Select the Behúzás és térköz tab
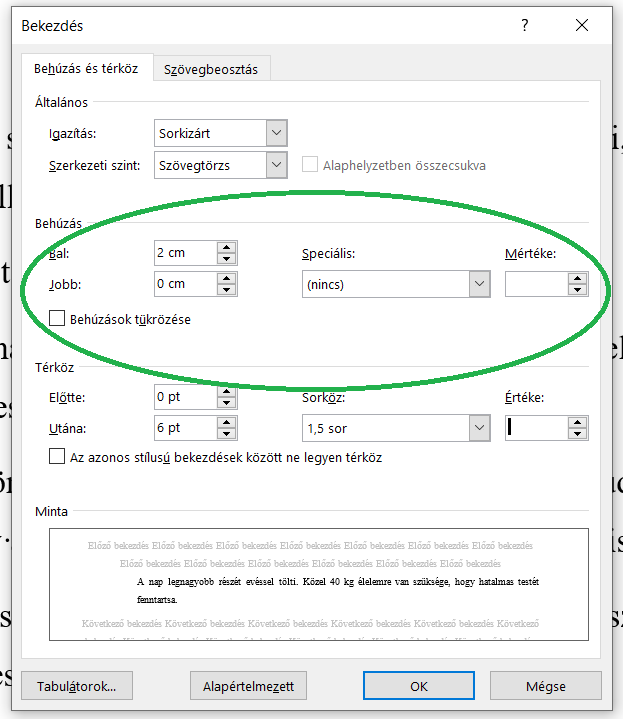The width and height of the screenshot is (623, 719). coord(86,69)
